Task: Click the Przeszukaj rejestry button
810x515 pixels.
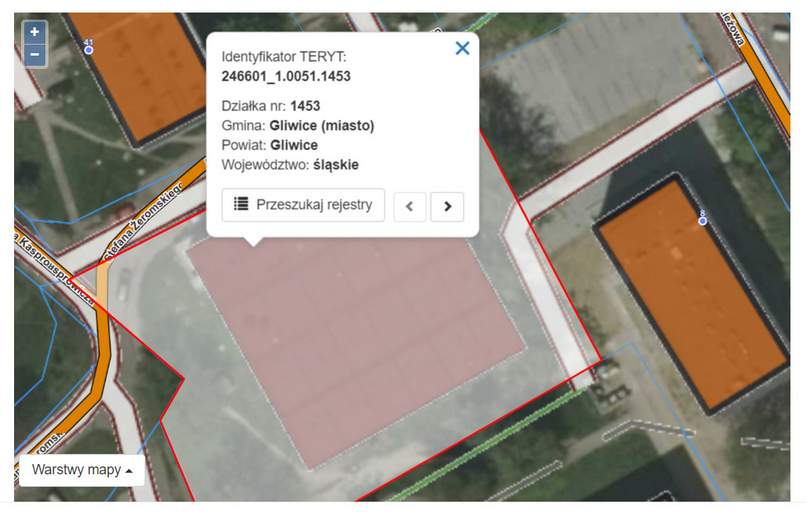Action: [303, 205]
